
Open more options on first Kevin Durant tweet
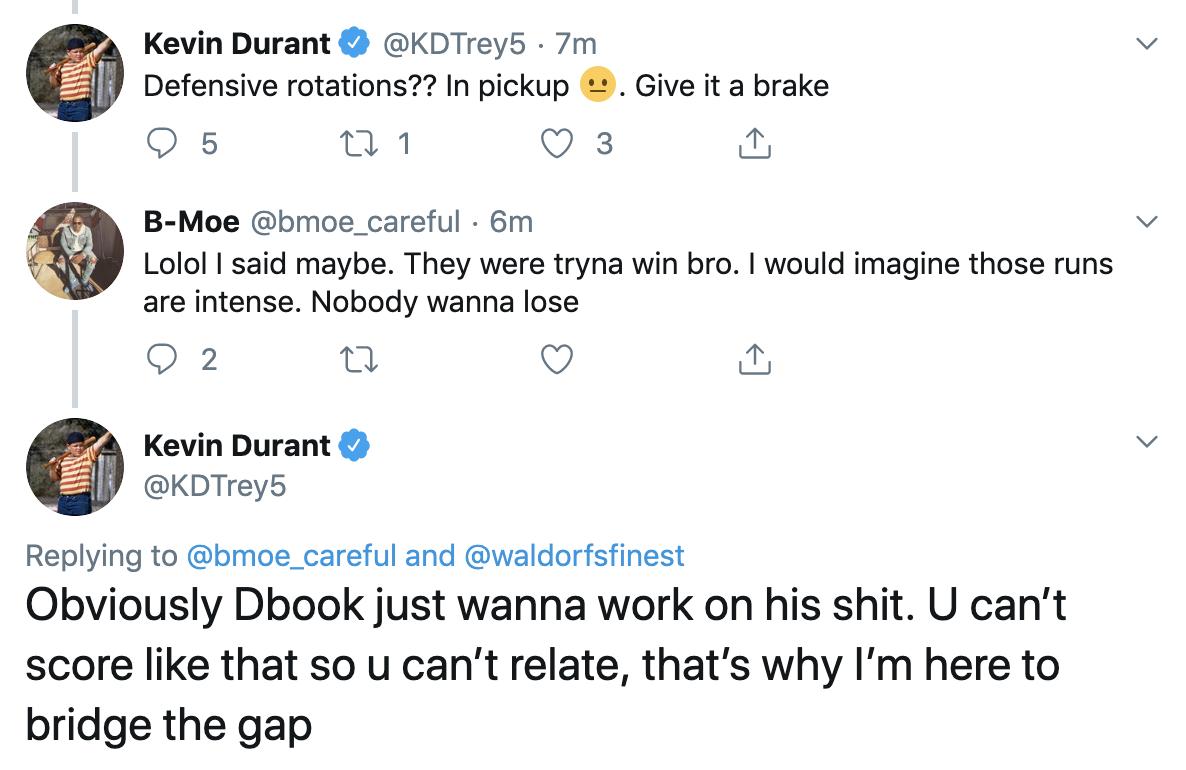1148,44
